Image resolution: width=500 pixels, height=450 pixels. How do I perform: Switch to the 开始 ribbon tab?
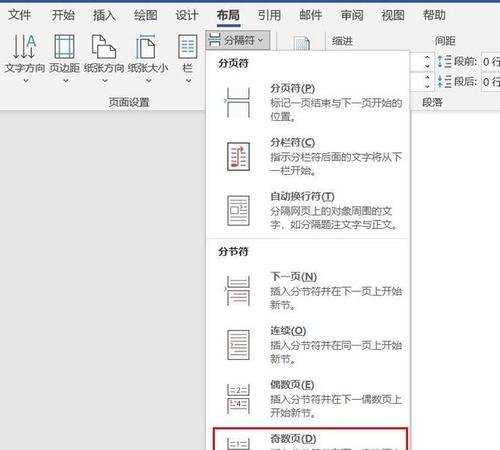63,15
